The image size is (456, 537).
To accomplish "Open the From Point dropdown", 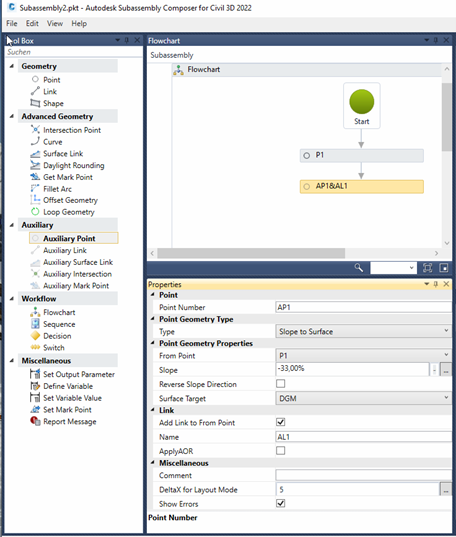I will point(363,355).
